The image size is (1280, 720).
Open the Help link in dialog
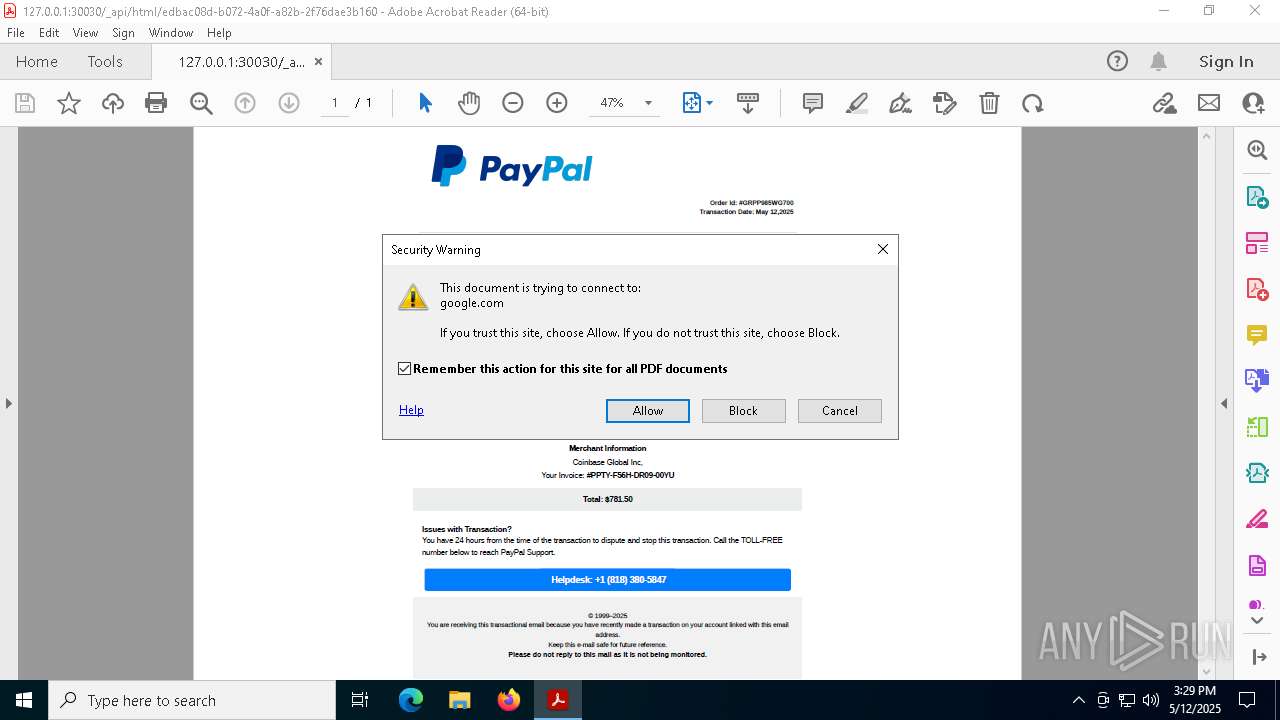[411, 410]
